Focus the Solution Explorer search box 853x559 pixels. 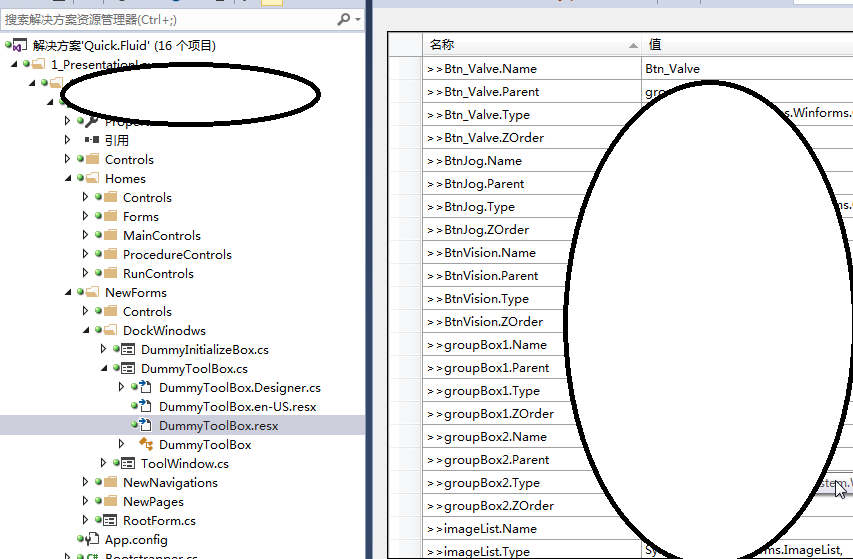(x=169, y=20)
